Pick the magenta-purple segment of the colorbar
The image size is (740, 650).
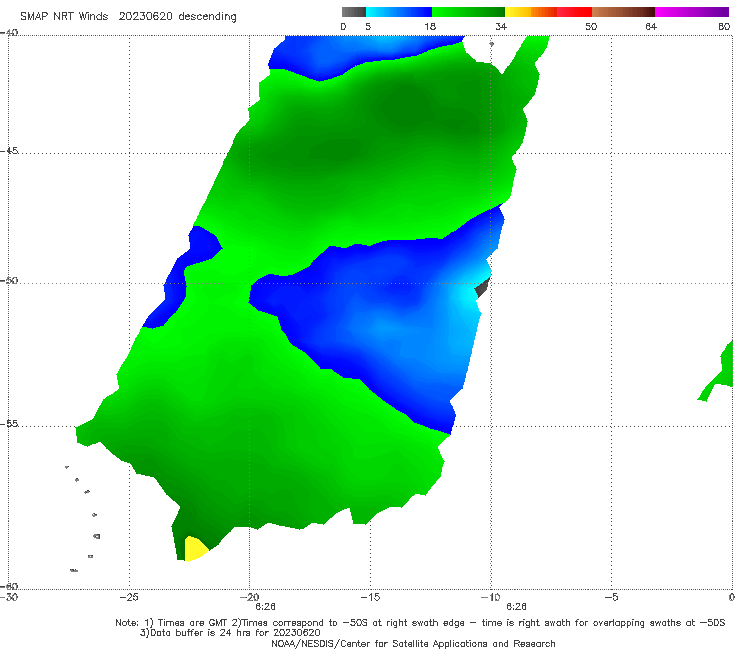coord(692,12)
